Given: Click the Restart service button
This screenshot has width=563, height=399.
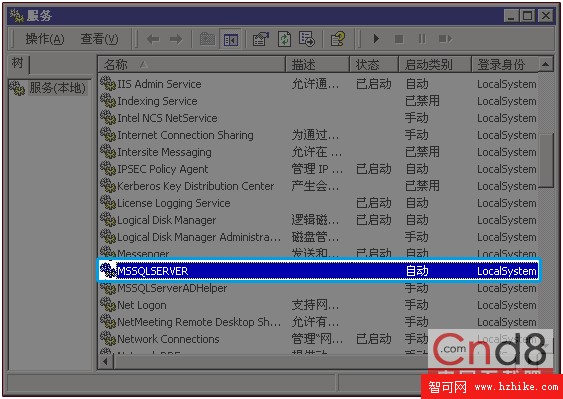Looking at the screenshot, I should click(x=445, y=39).
